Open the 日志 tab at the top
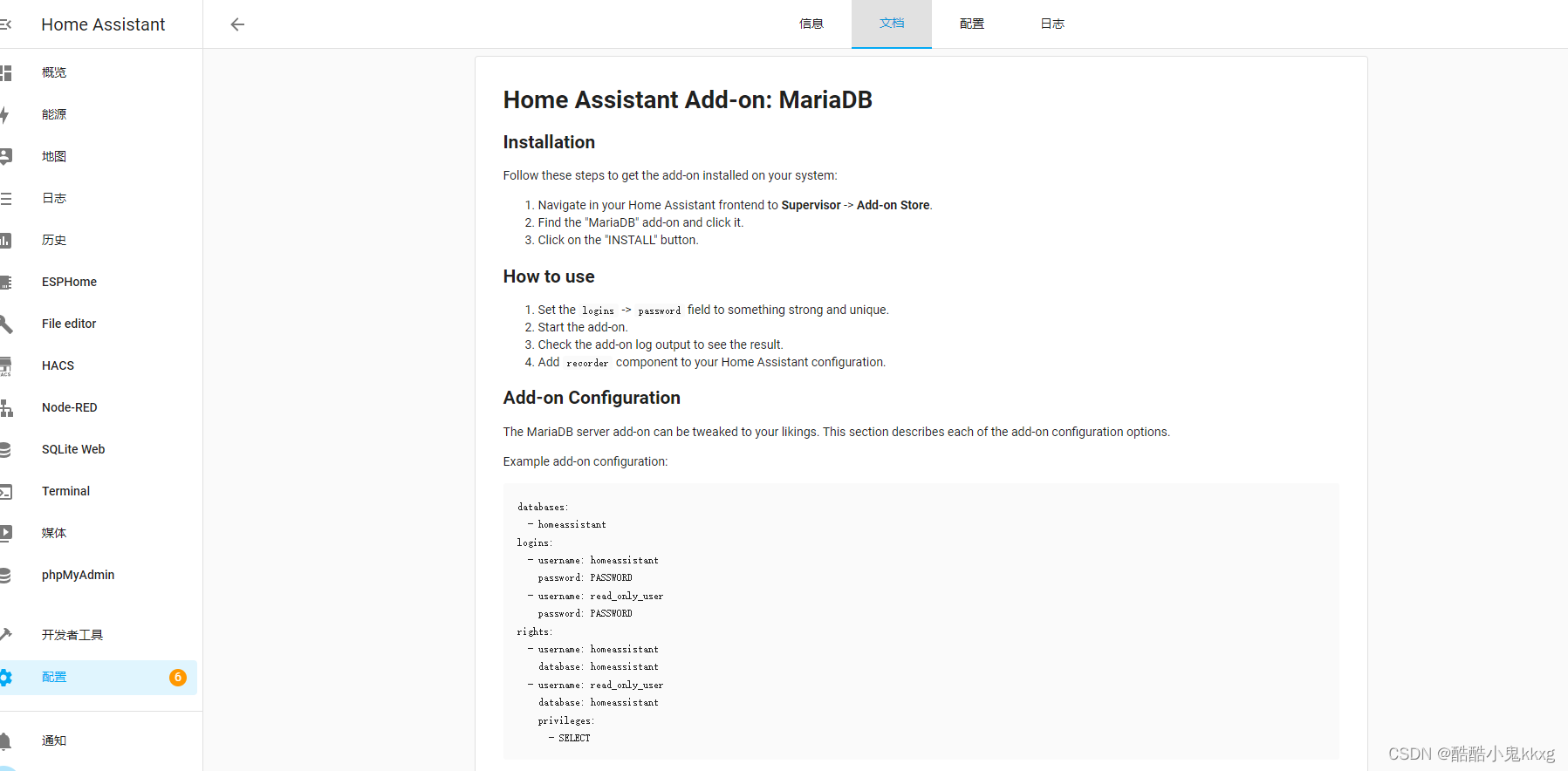The height and width of the screenshot is (771, 1568). 1052,24
